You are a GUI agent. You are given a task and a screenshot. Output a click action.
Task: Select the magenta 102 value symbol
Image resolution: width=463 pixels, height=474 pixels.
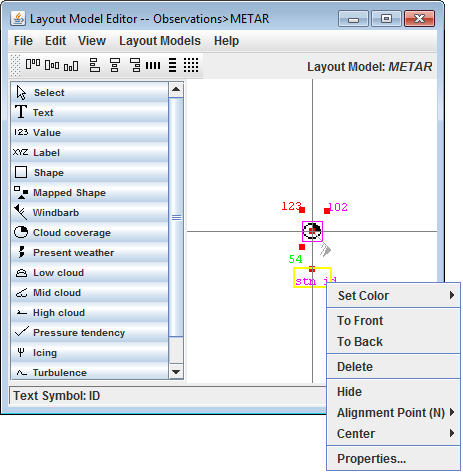tap(338, 207)
